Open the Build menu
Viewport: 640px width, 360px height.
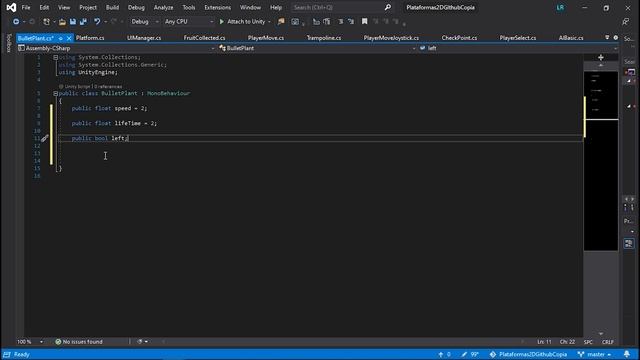112,7
